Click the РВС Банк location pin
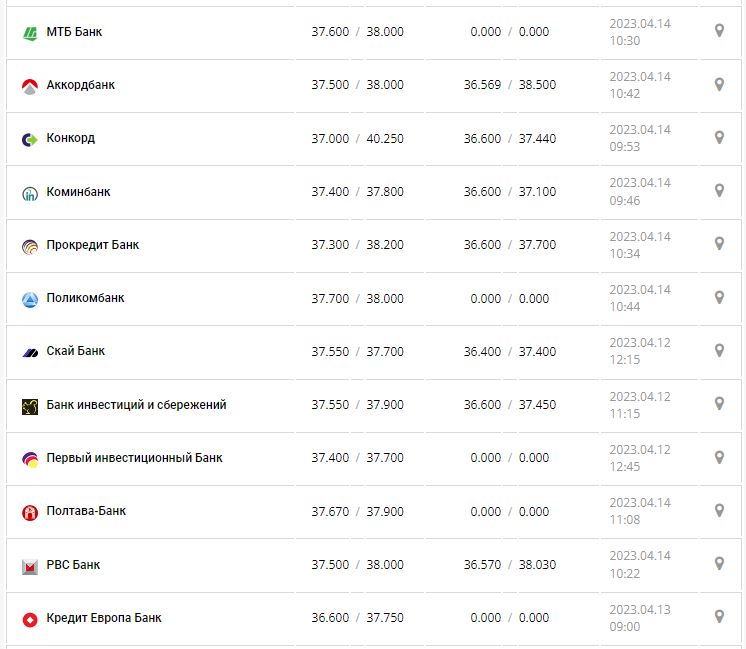This screenshot has height=649, width=746. (x=719, y=564)
